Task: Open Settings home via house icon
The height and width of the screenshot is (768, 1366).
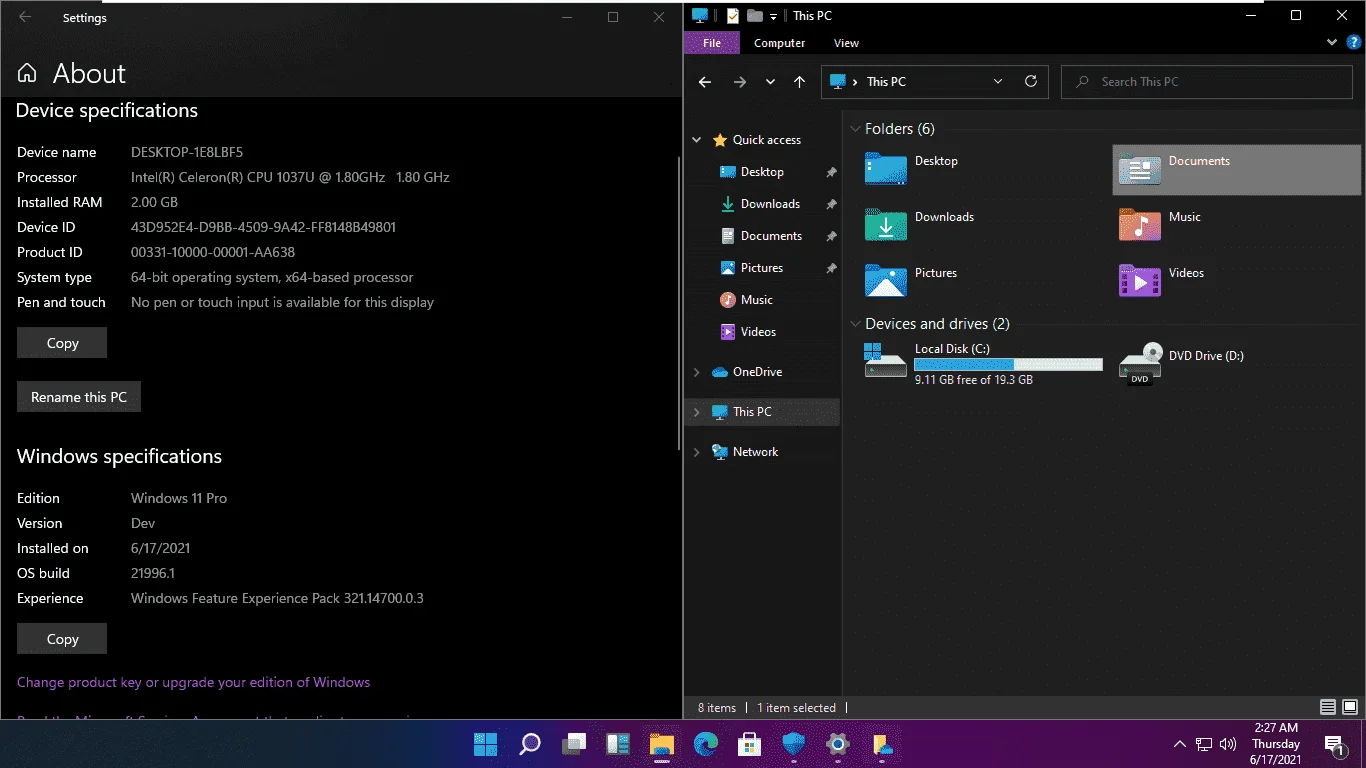Action: tap(27, 73)
